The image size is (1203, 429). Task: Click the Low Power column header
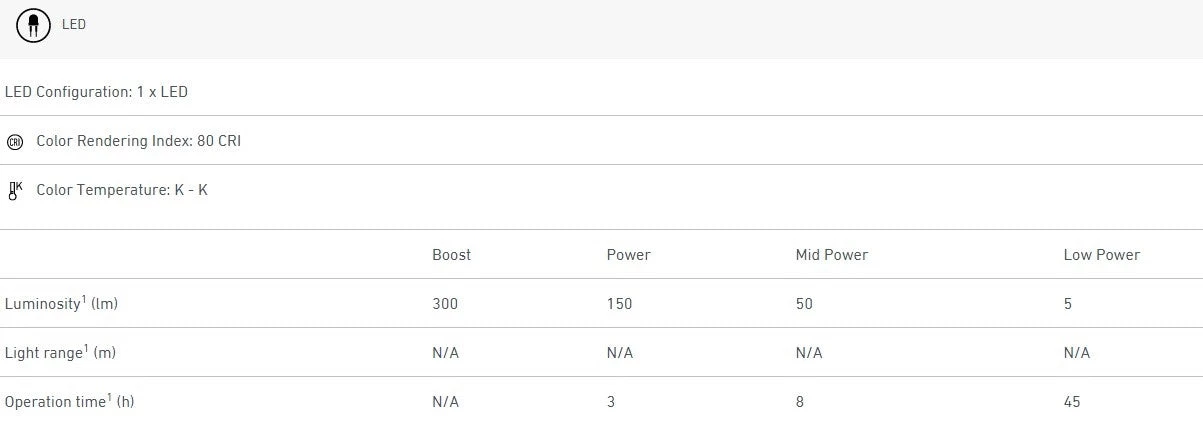[1101, 255]
